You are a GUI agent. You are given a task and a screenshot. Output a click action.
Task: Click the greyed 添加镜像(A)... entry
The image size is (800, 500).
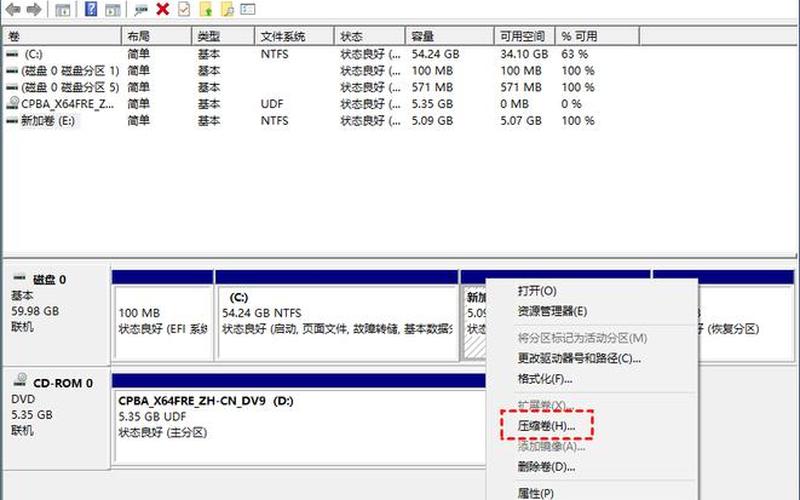pyautogui.click(x=551, y=446)
